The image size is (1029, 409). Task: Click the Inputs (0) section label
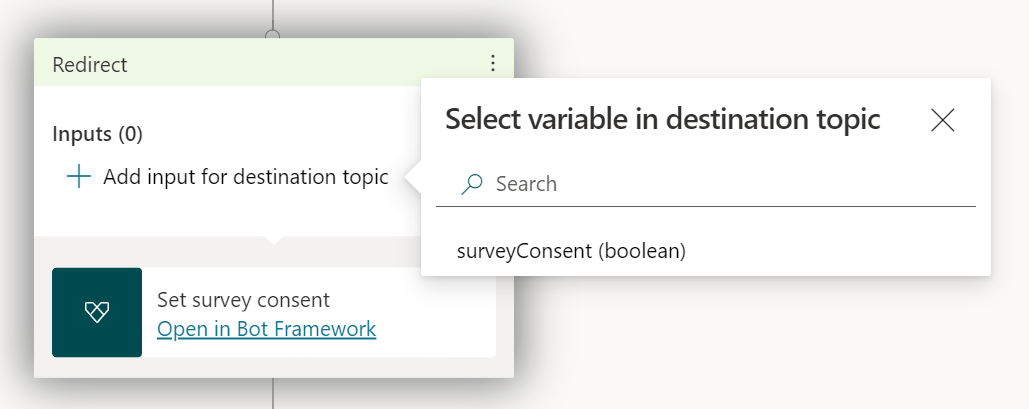click(x=97, y=133)
